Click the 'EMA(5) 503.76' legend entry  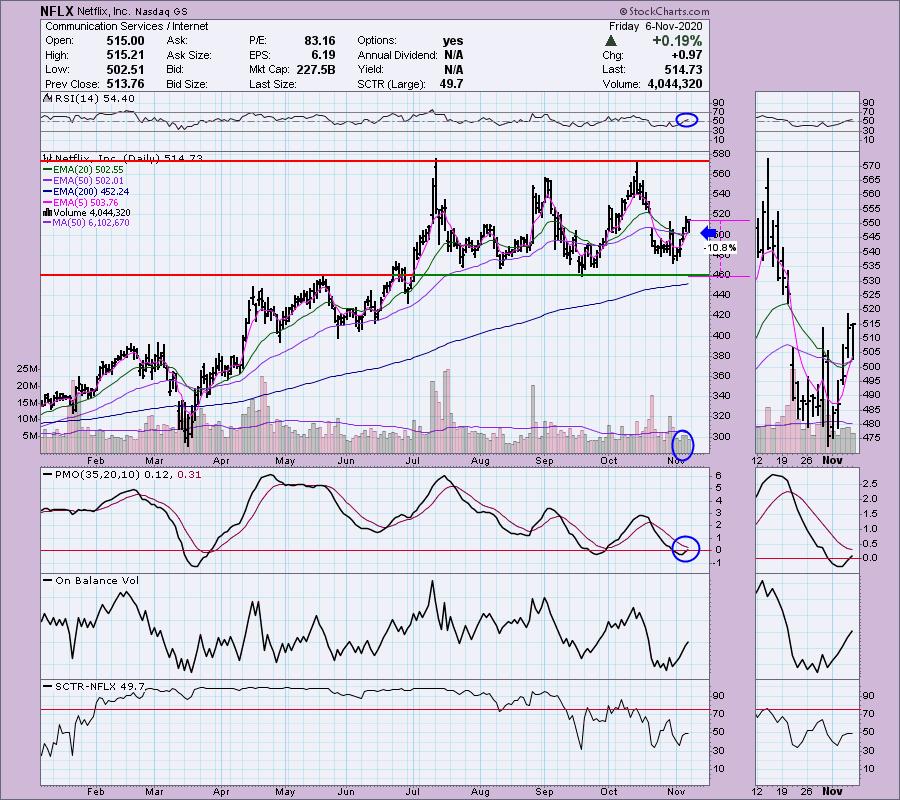(86, 203)
